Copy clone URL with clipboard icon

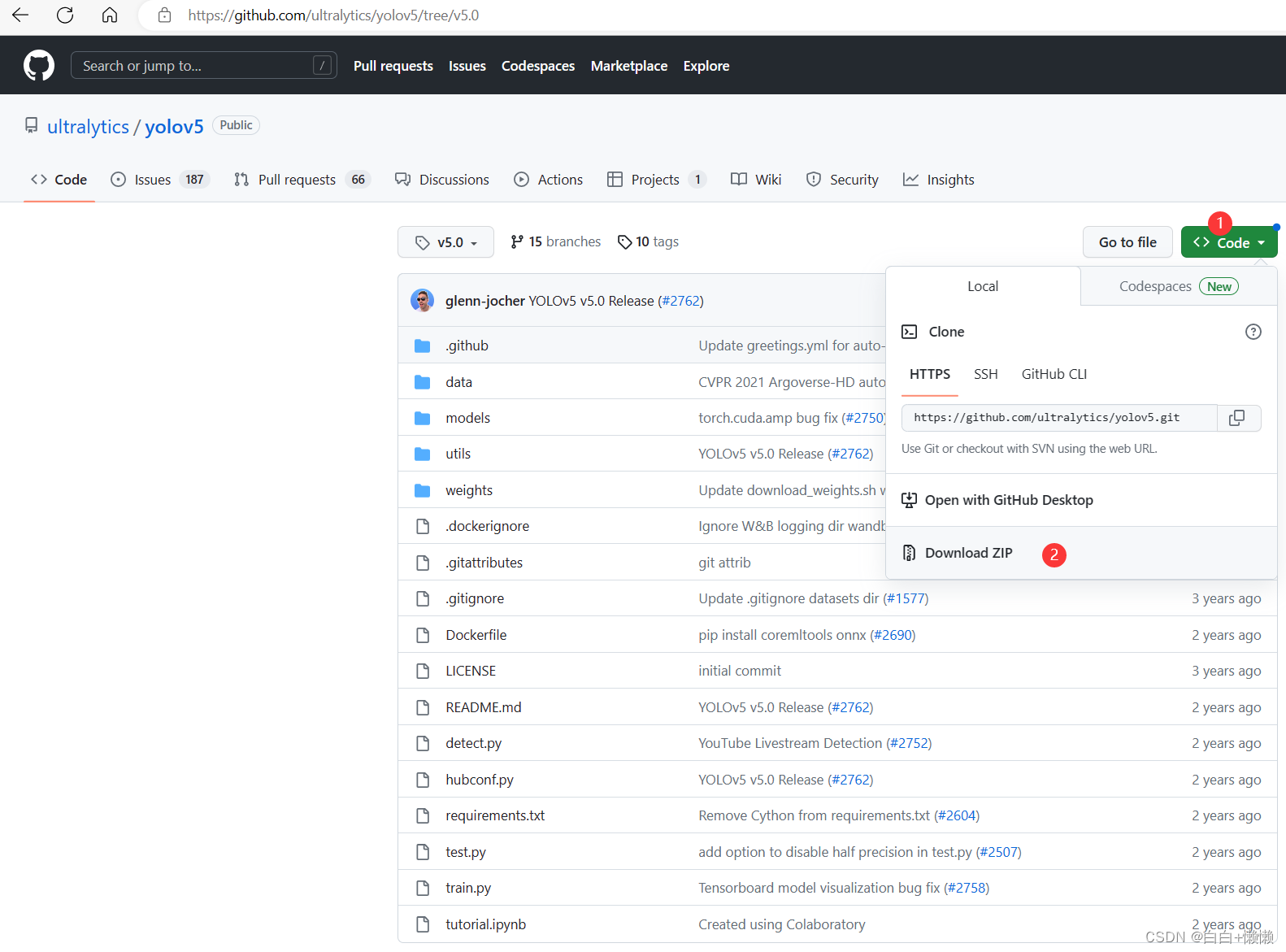coord(1237,418)
